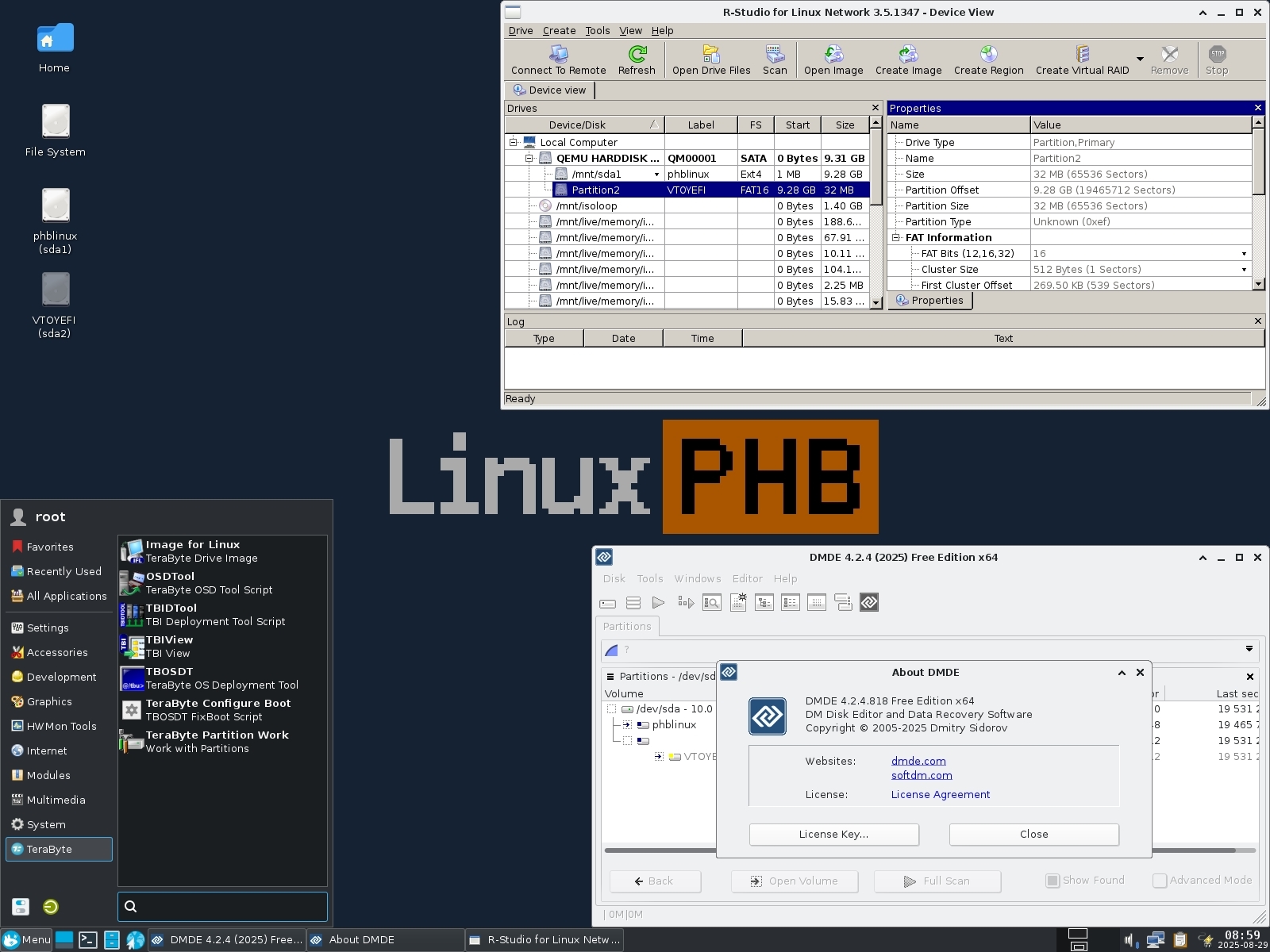
Task: Click the Stop icon in R-Studio toolbar
Action: [1217, 60]
